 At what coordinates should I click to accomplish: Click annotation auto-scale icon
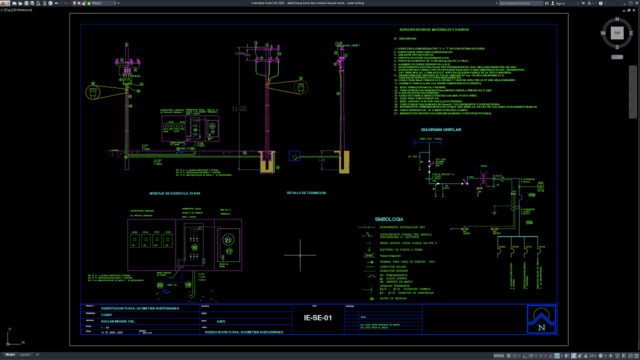pos(580,356)
